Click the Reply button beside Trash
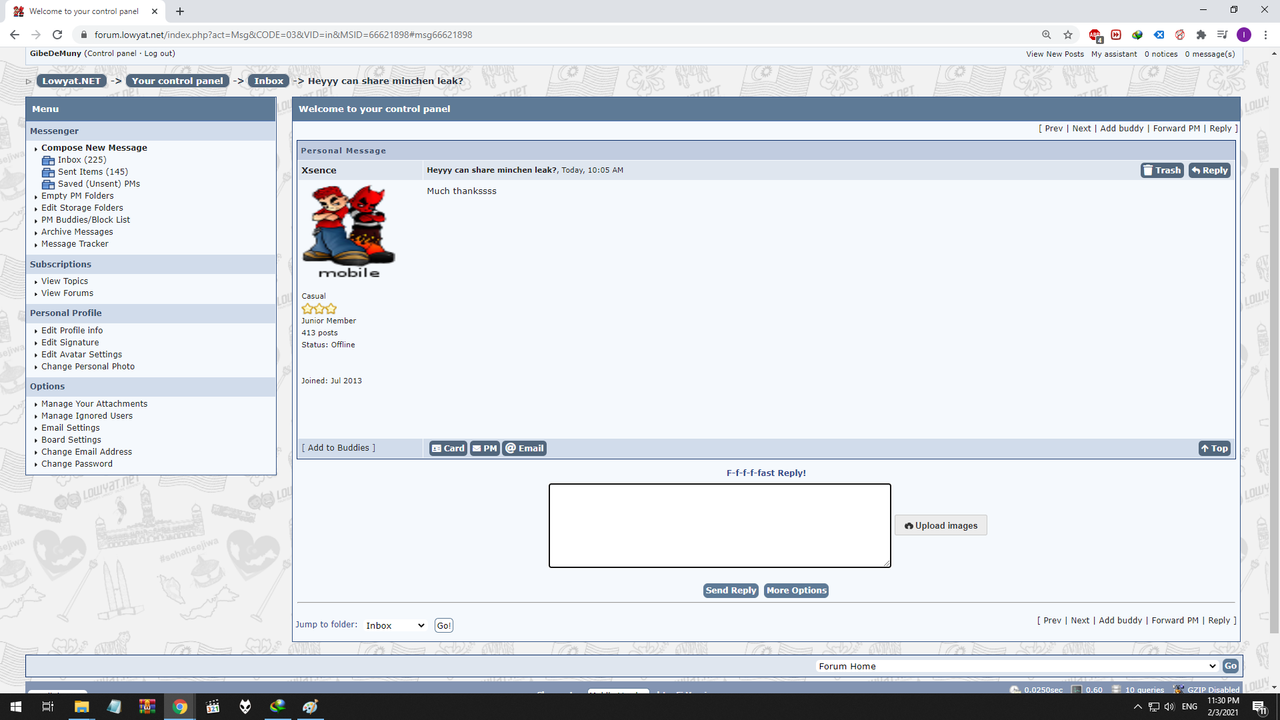This screenshot has width=1280, height=720. [x=1209, y=170]
